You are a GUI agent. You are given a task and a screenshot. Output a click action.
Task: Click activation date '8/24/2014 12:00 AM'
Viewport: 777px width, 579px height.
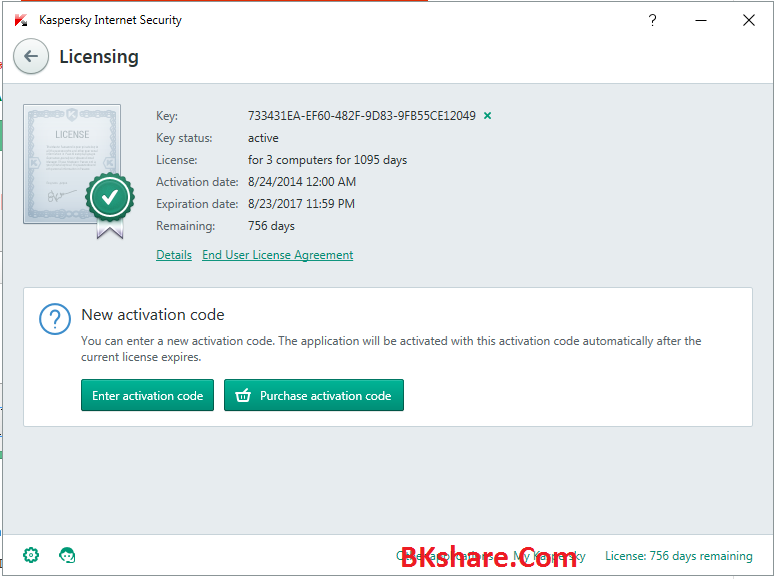click(x=302, y=182)
